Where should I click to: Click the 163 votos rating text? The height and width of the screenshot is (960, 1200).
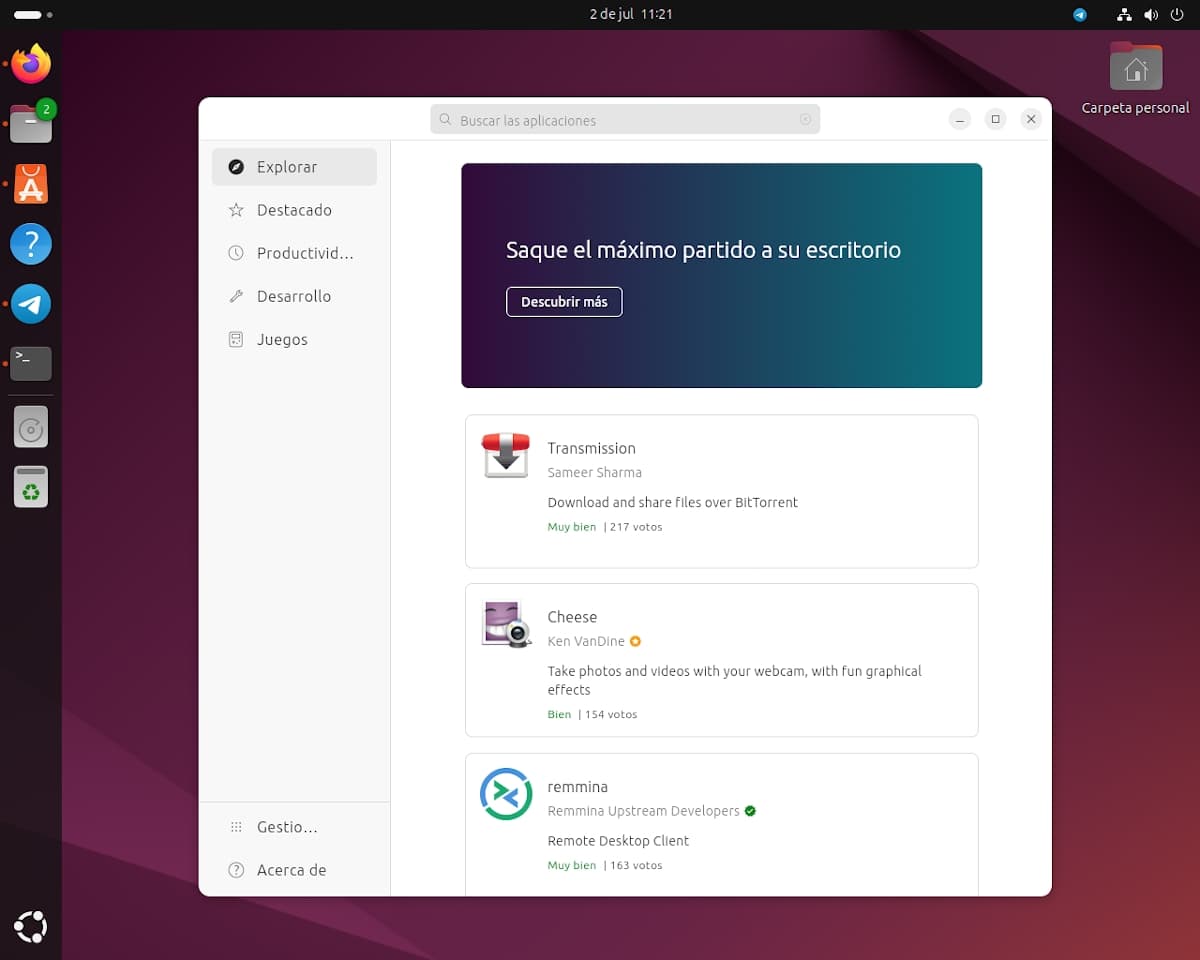pos(635,866)
